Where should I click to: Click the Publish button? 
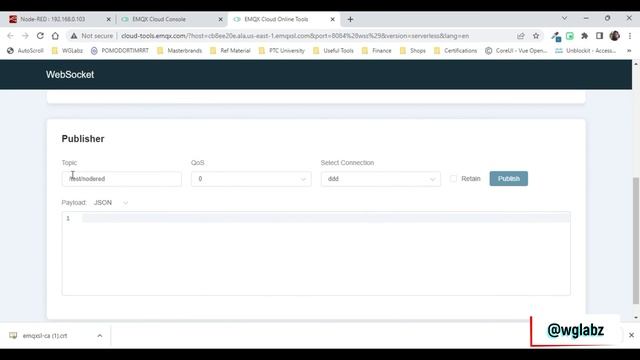pos(509,178)
